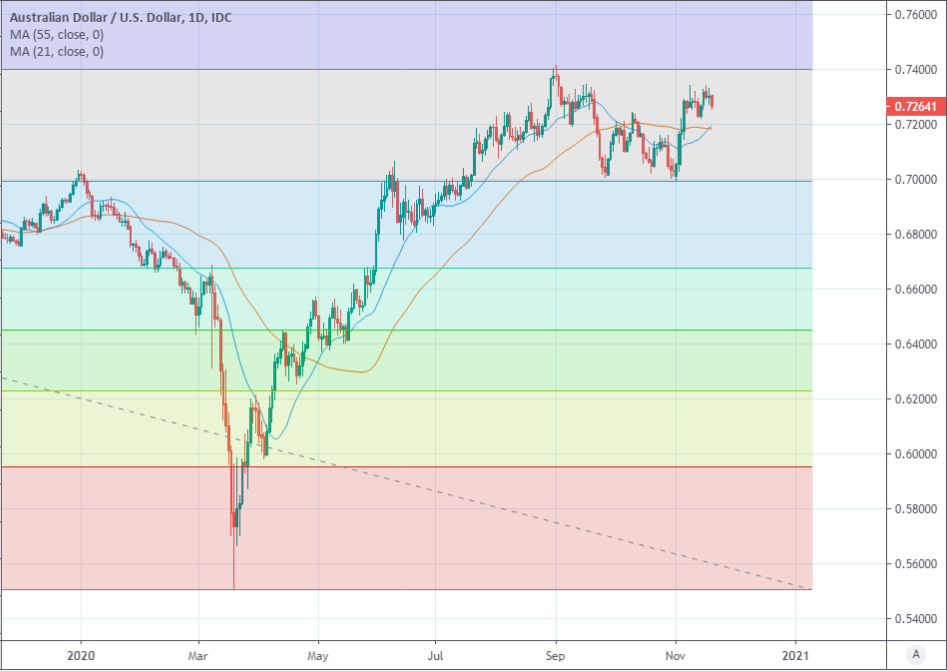Click the 0.54000 price axis label
The width and height of the screenshot is (947, 671).
(914, 619)
